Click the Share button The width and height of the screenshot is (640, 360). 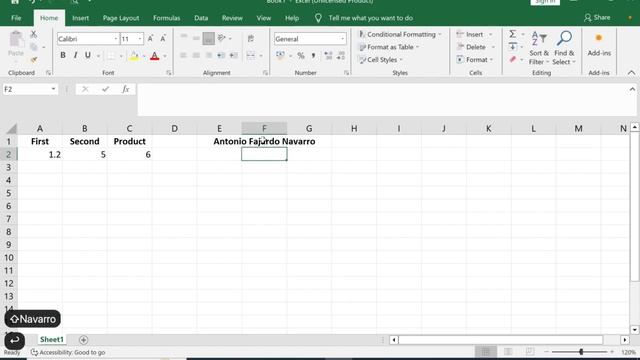(597, 18)
